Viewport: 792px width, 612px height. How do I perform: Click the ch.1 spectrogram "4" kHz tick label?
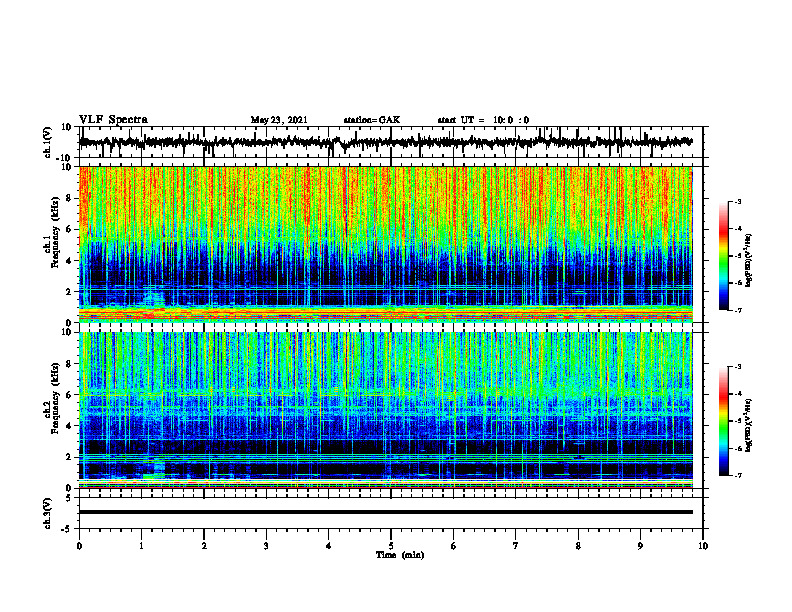click(69, 261)
